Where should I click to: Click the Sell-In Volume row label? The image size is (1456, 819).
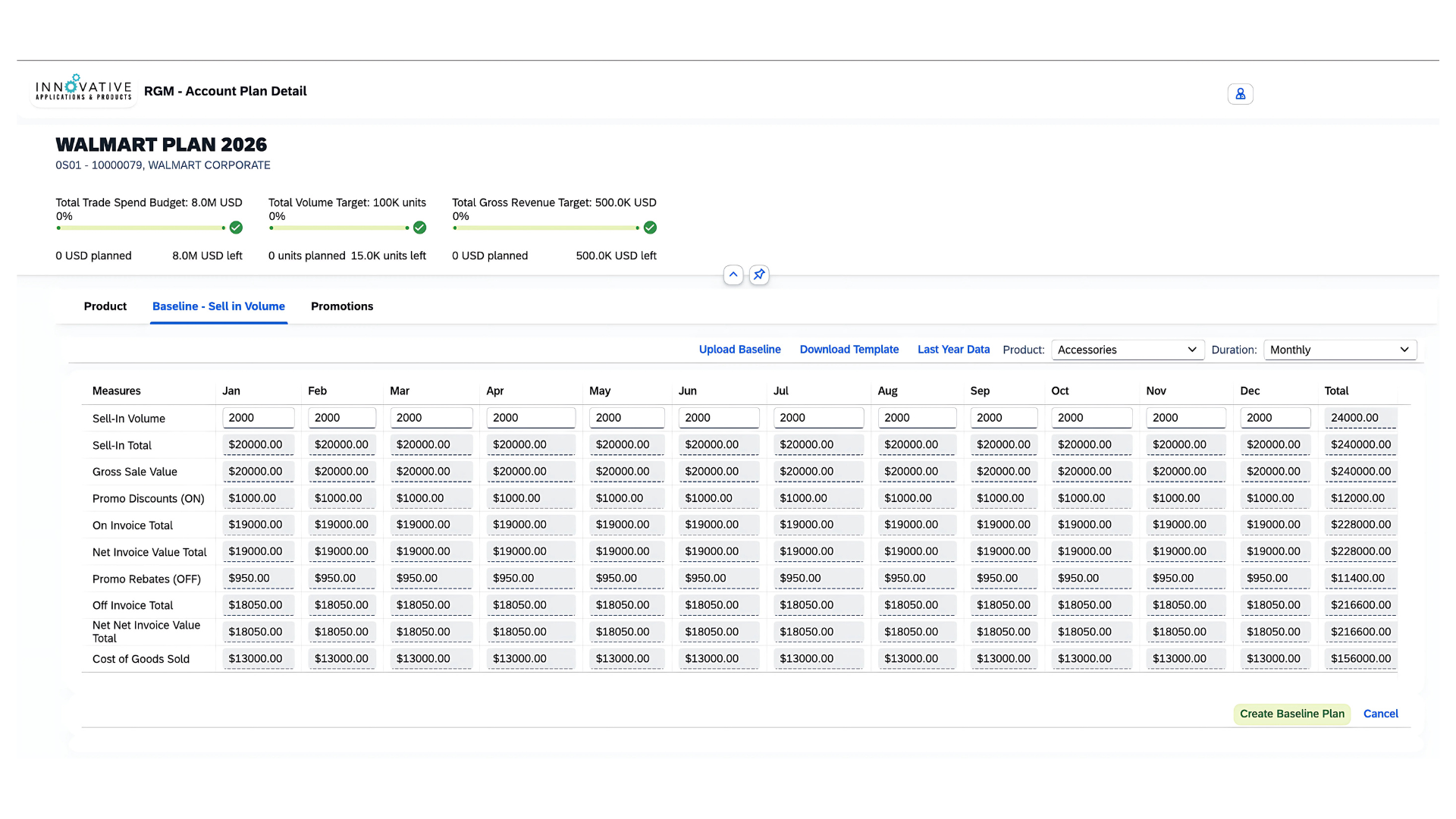tap(128, 419)
